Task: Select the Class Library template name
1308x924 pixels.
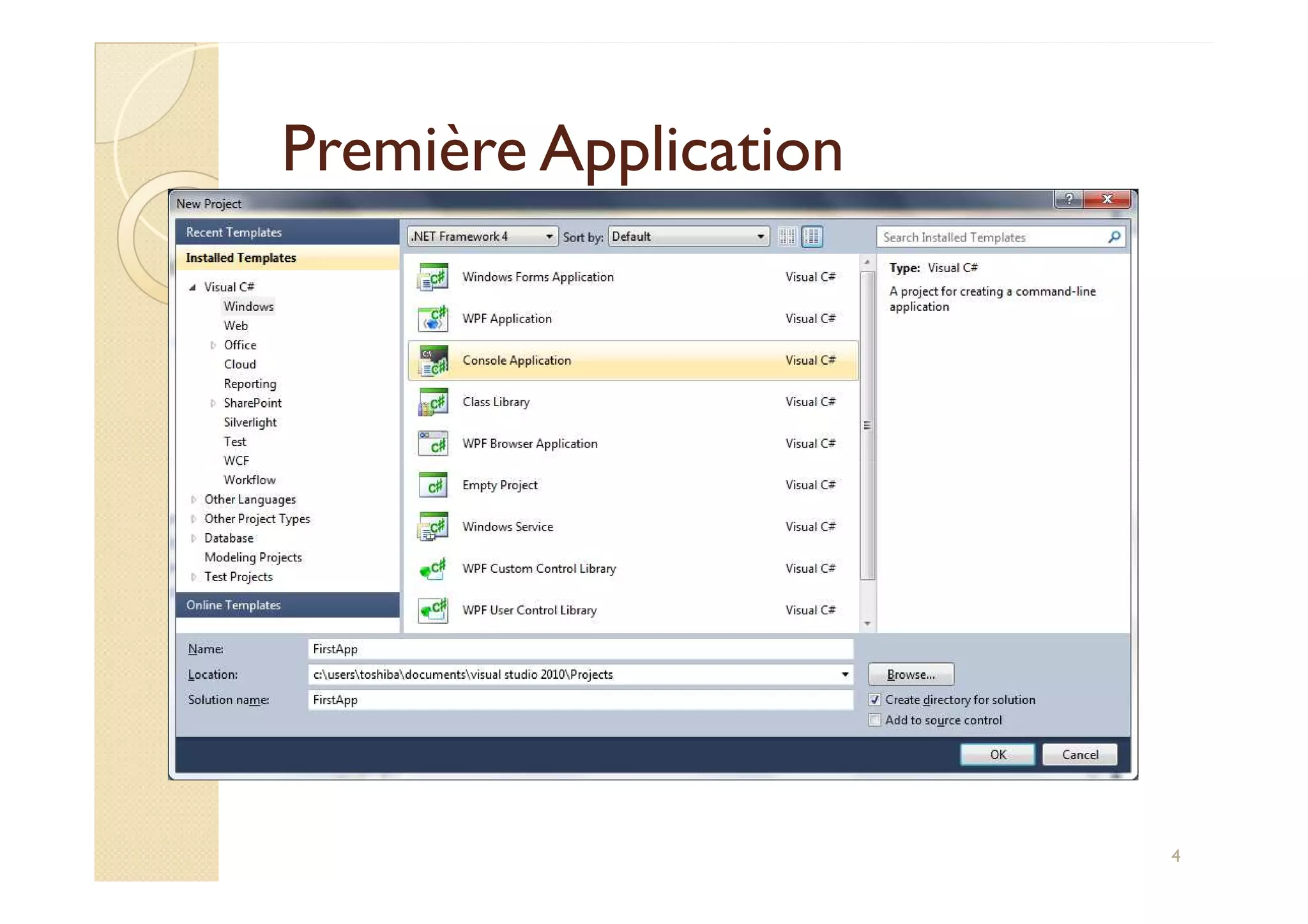Action: click(x=496, y=402)
